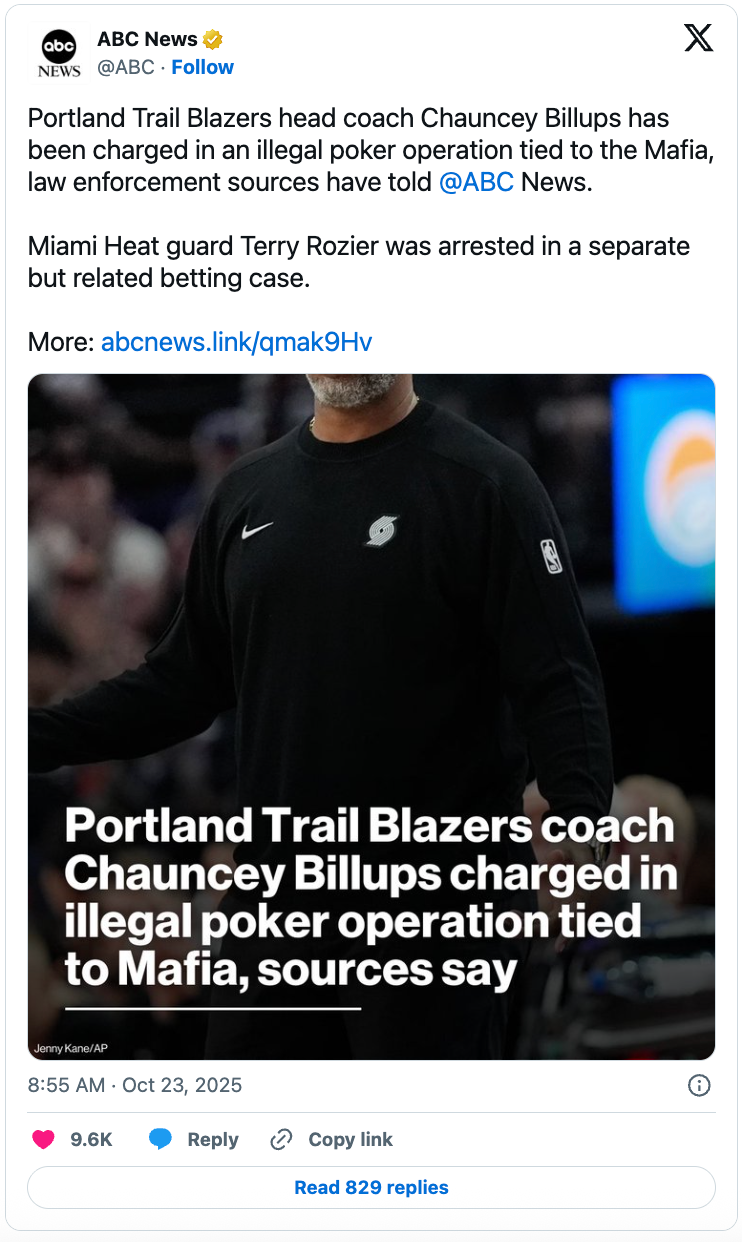Click the ABC News display name
Screen dimensions: 742x1242
[x=147, y=40]
